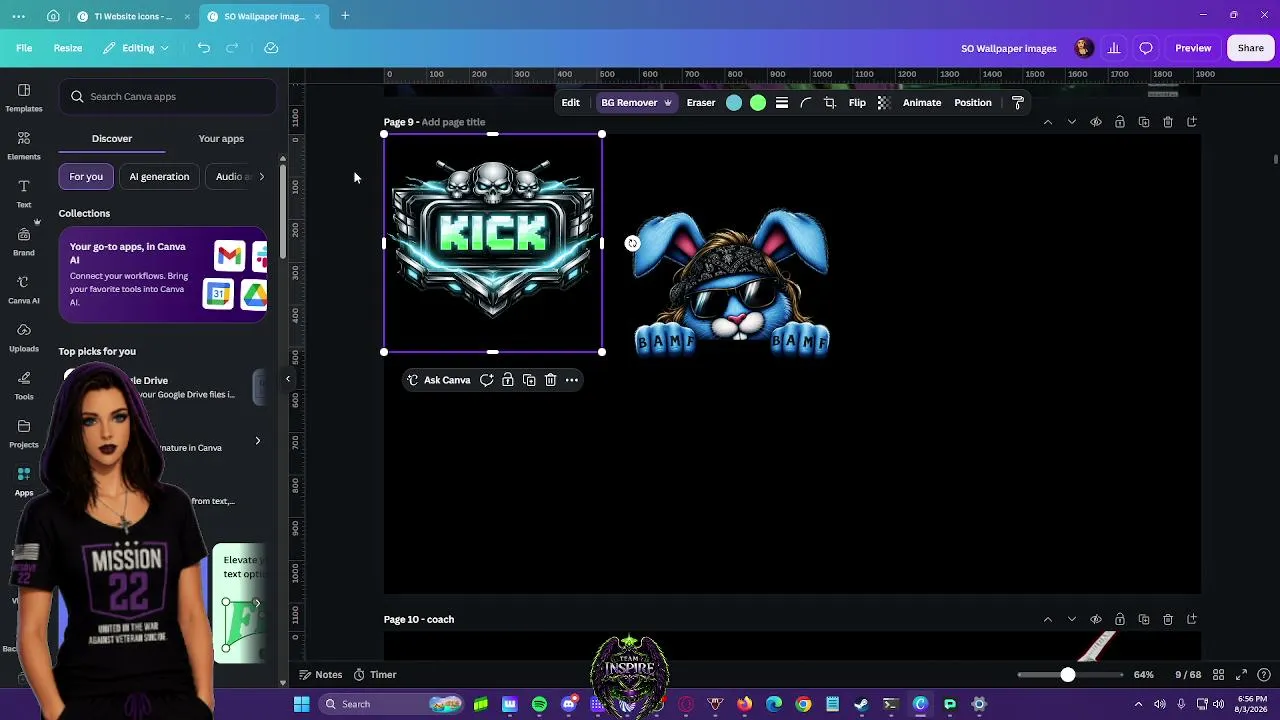The width and height of the screenshot is (1280, 720).
Task: Switch to the Your apps tab
Action: click(221, 139)
